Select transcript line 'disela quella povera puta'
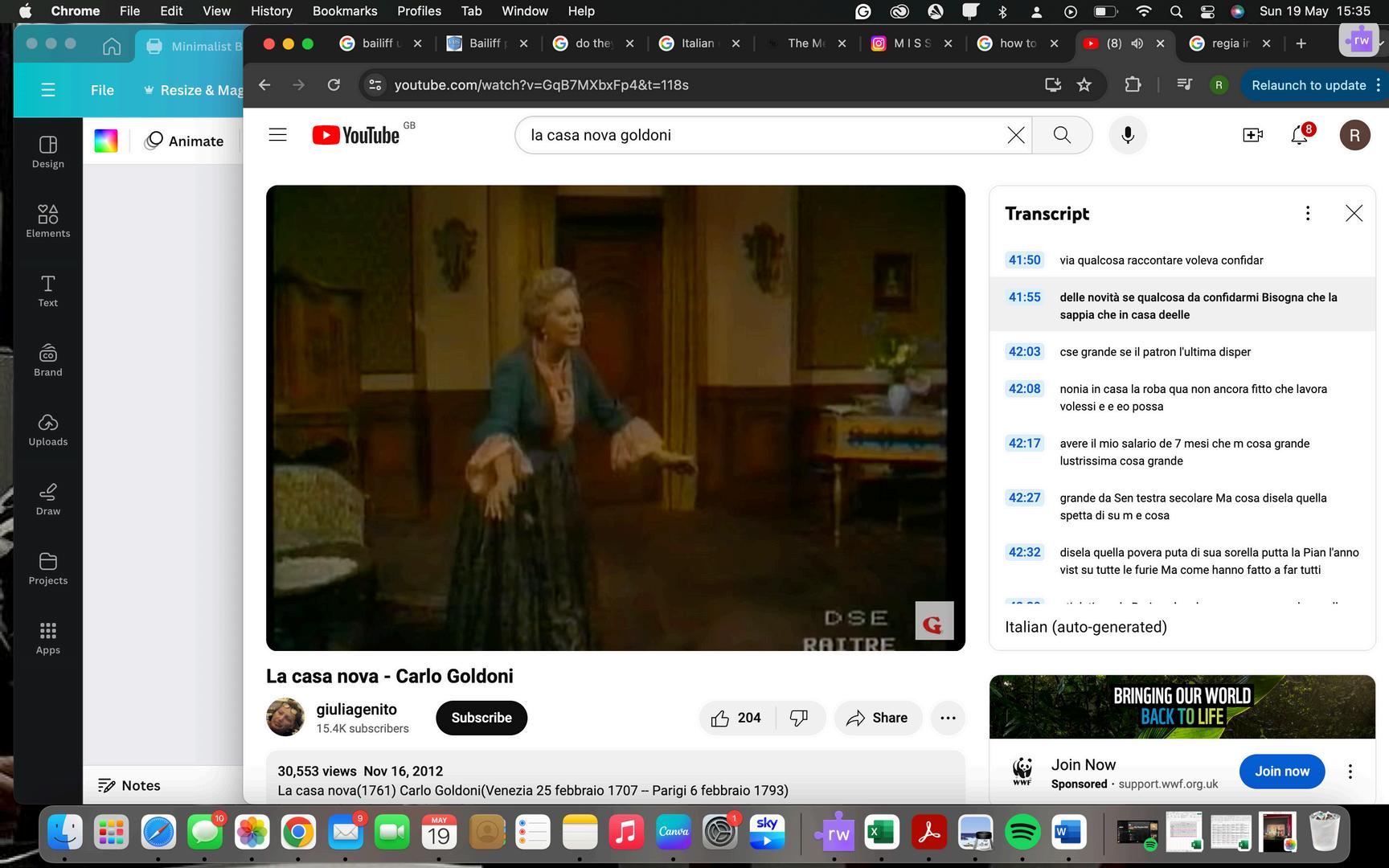 [1182, 561]
